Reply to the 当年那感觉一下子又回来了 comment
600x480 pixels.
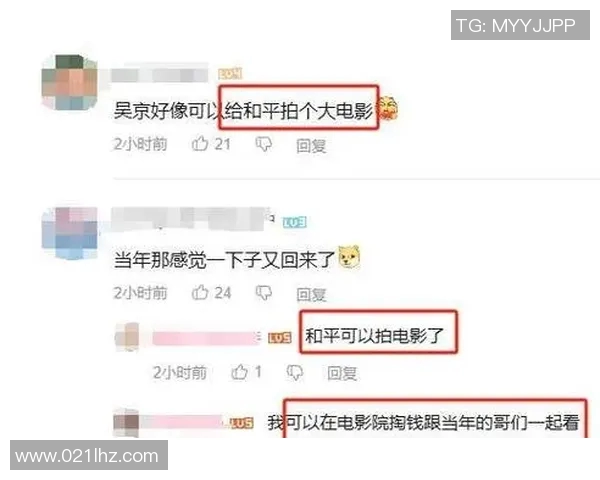click(311, 294)
